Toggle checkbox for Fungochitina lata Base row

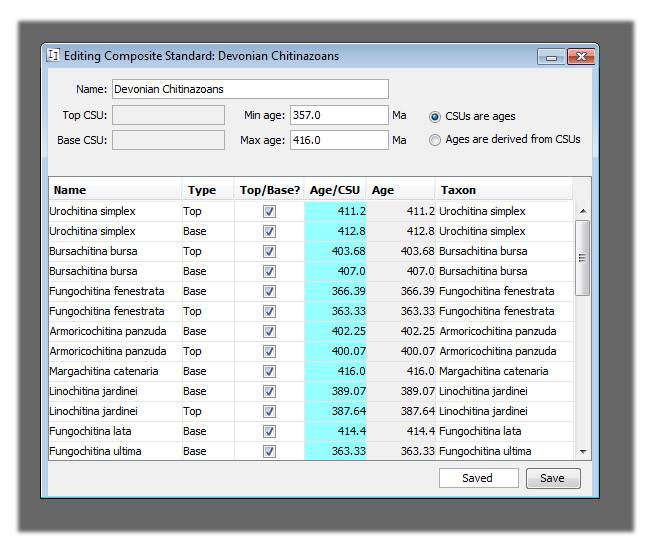[269, 431]
